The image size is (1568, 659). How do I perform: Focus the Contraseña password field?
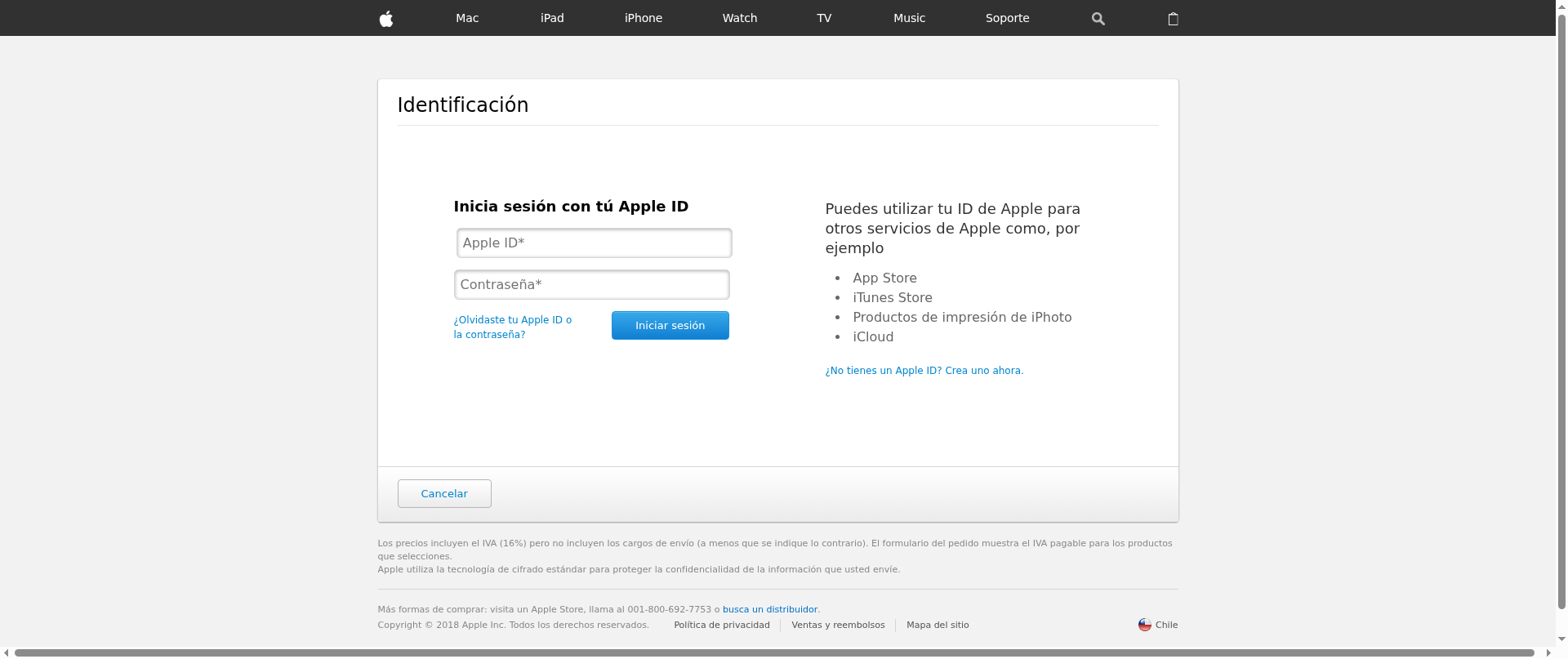(591, 284)
